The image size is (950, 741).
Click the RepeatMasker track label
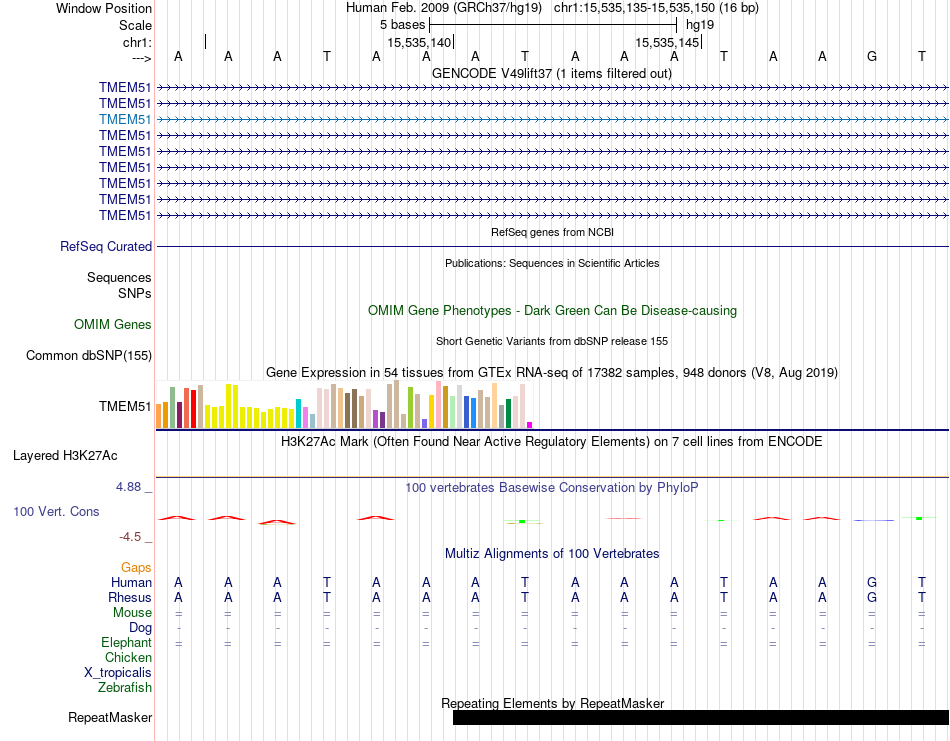[x=110, y=717]
